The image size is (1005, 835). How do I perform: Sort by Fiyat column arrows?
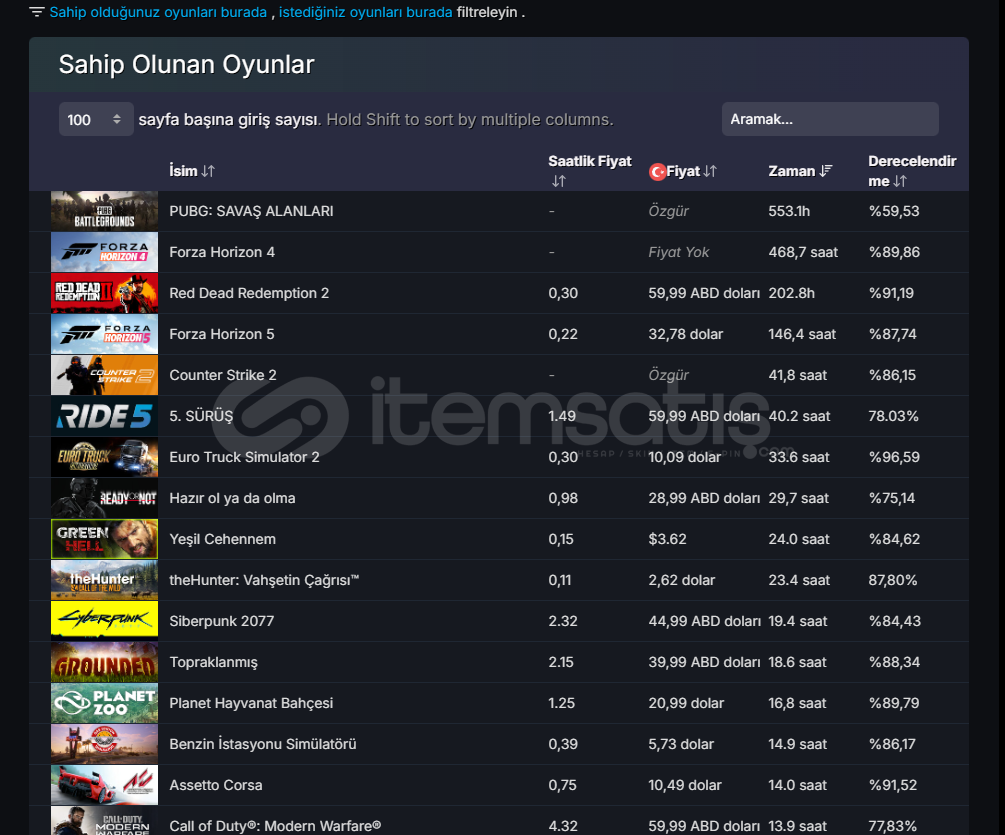pos(710,171)
